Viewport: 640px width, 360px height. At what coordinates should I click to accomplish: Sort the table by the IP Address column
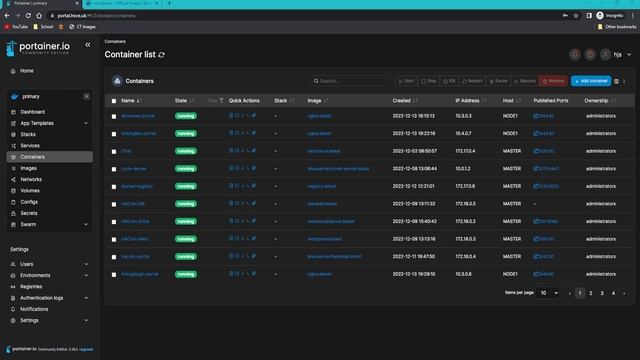pos(471,100)
